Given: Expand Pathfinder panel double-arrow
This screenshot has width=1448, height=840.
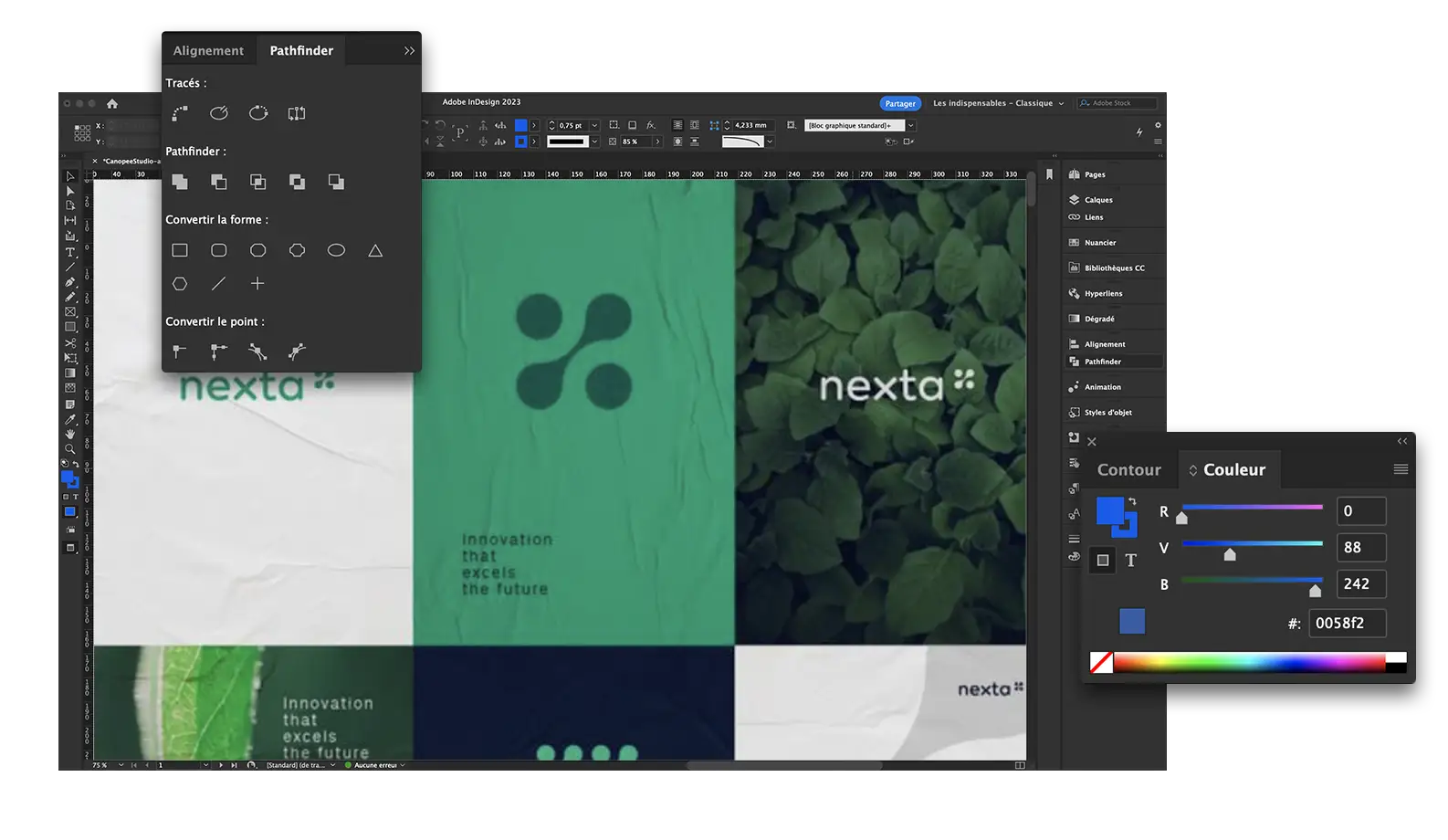Looking at the screenshot, I should (409, 51).
